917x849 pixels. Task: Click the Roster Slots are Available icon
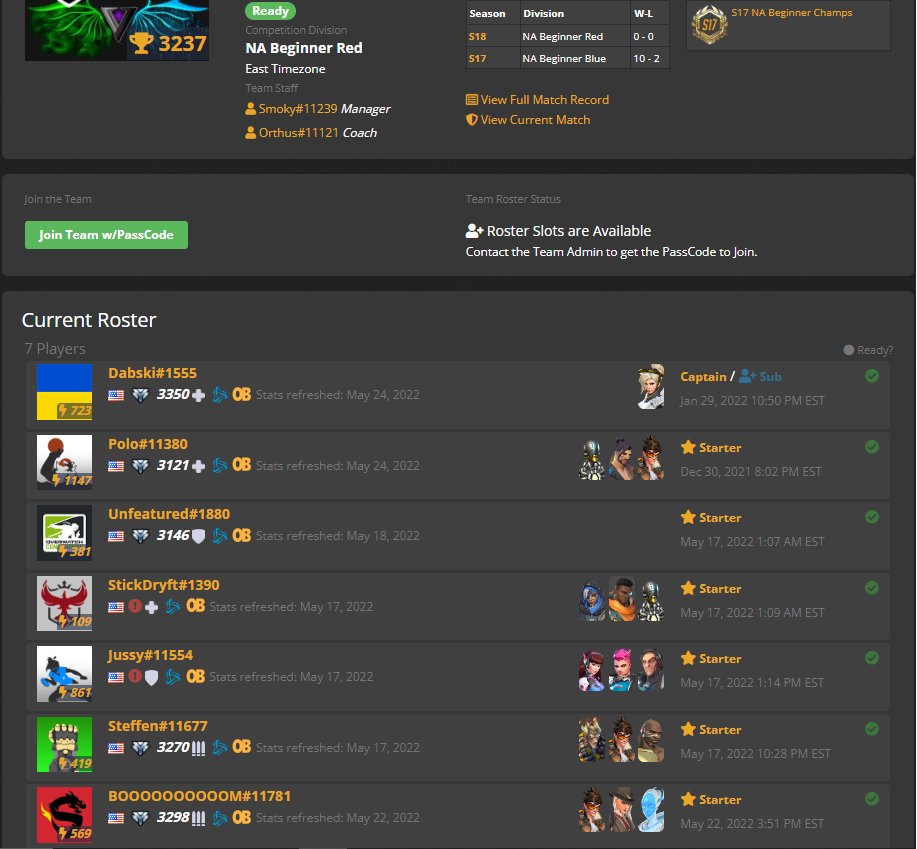click(474, 231)
